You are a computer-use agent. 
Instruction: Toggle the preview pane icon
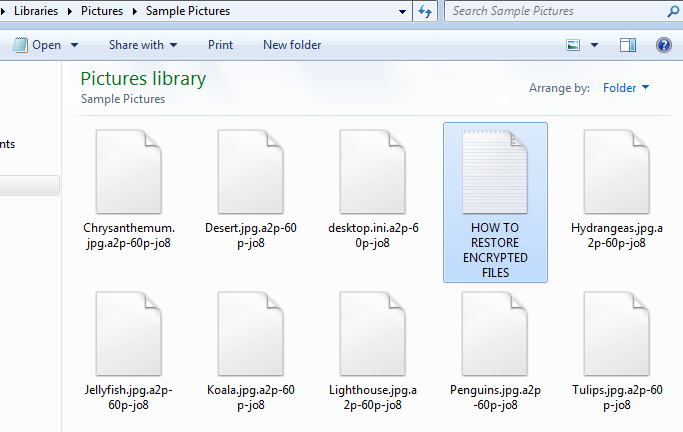628,45
